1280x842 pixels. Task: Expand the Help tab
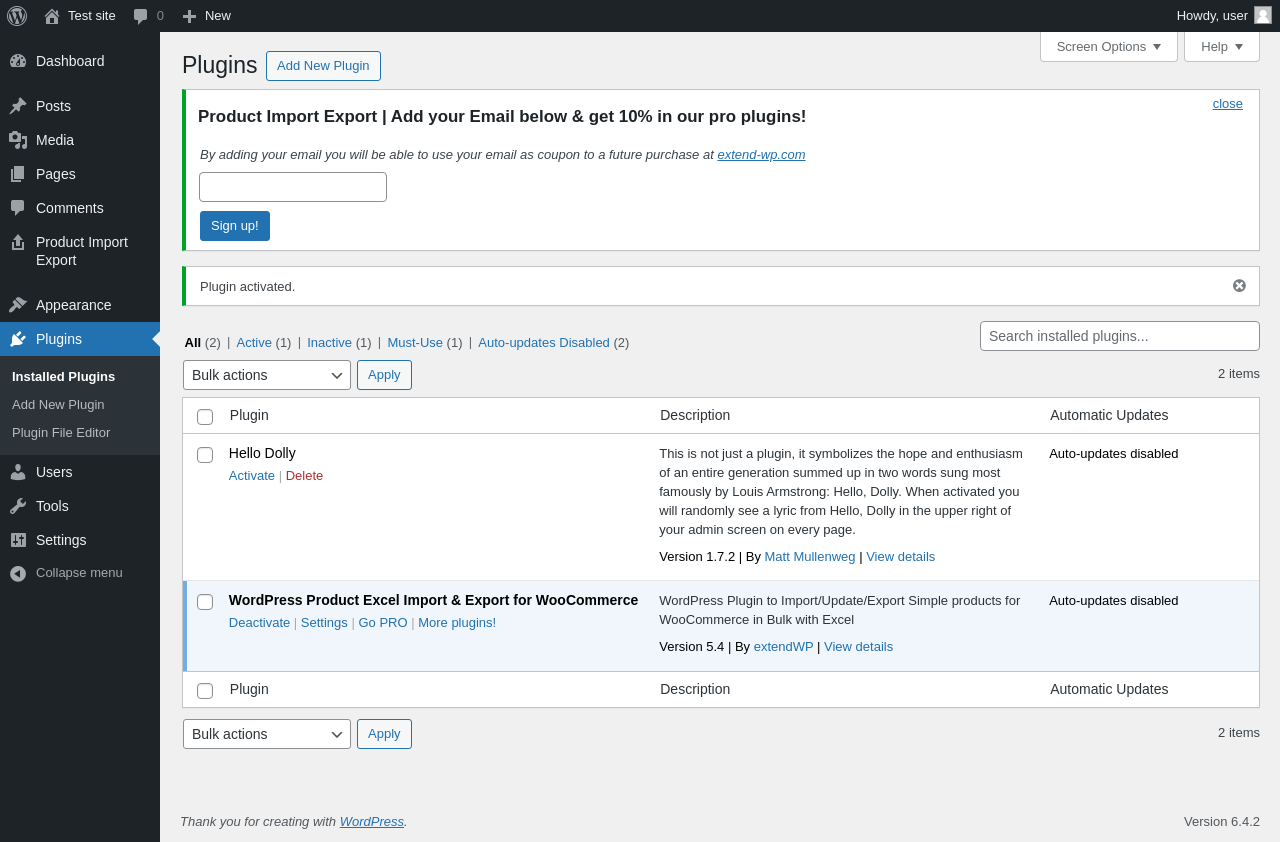(x=1221, y=46)
